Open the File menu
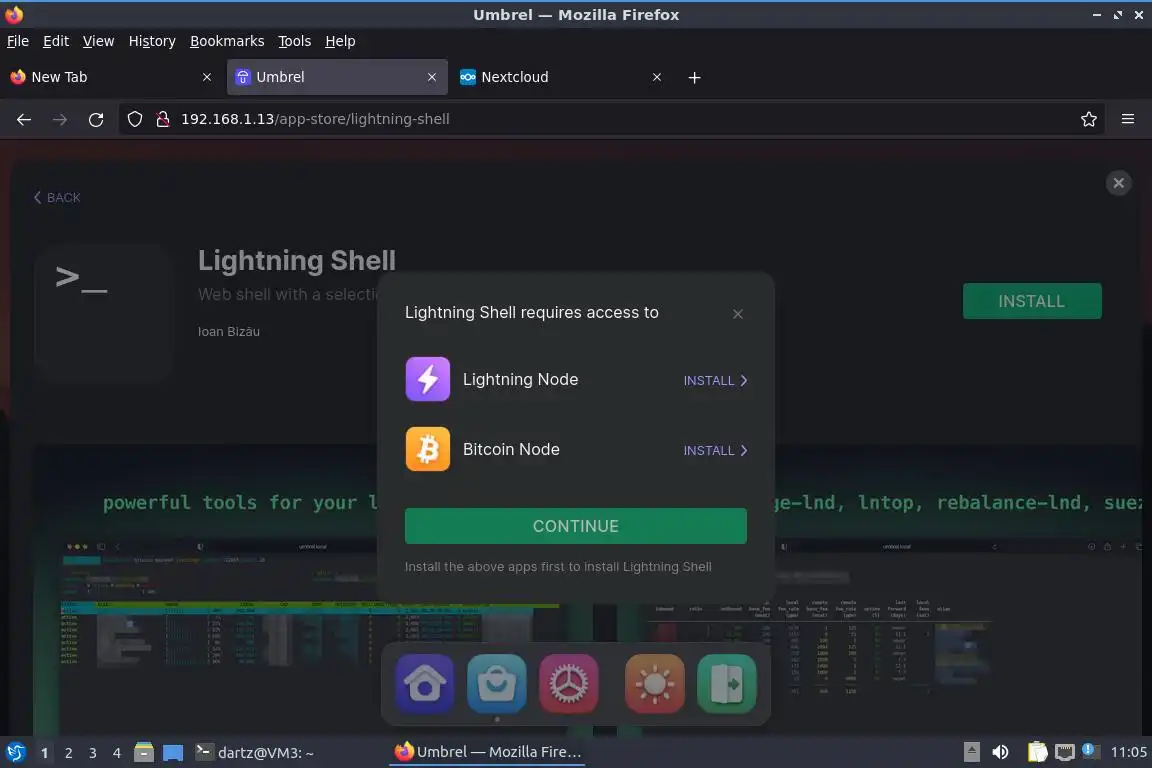 [18, 41]
